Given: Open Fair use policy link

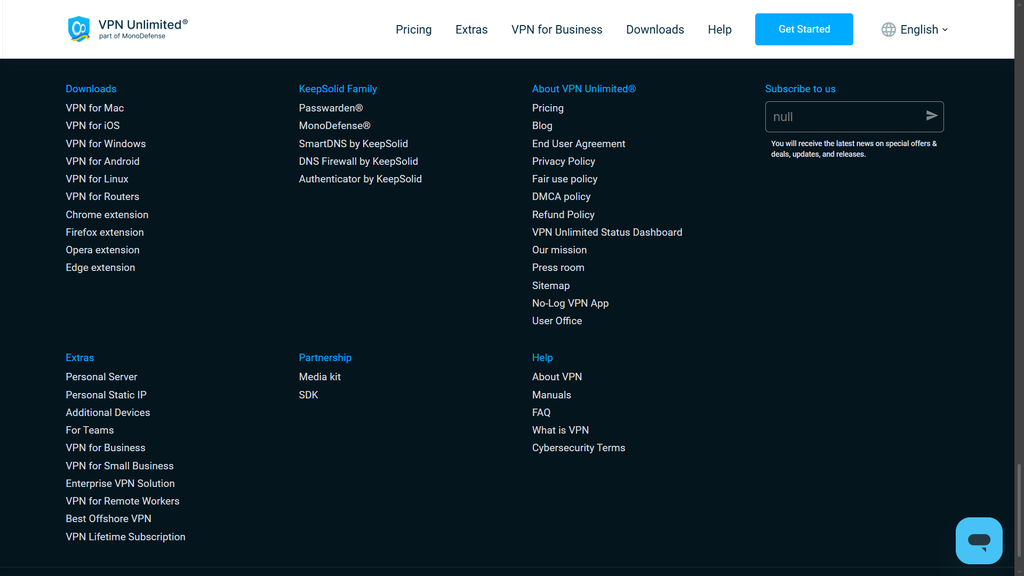Looking at the screenshot, I should point(565,179).
